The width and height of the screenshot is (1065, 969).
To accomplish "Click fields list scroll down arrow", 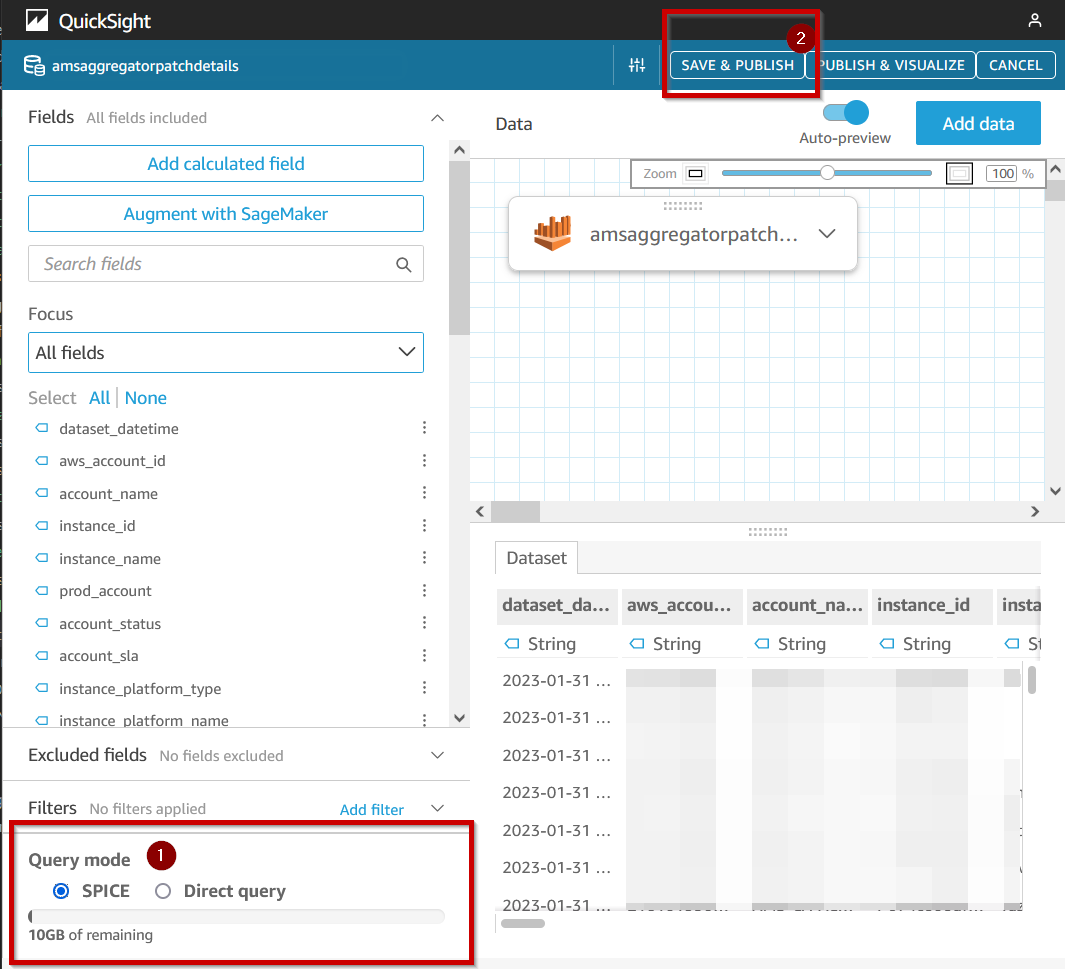I will click(x=459, y=718).
